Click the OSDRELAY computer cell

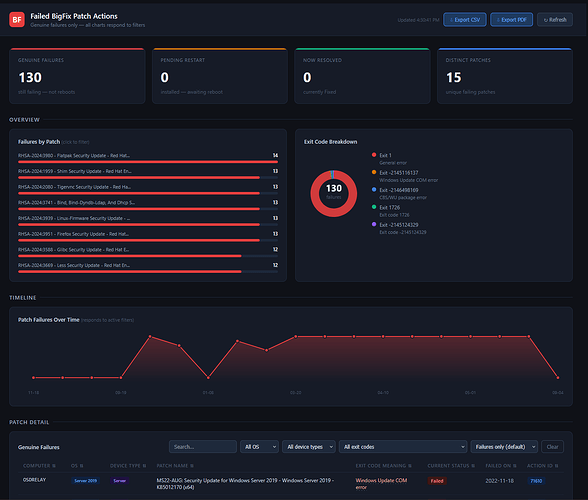(x=34, y=480)
